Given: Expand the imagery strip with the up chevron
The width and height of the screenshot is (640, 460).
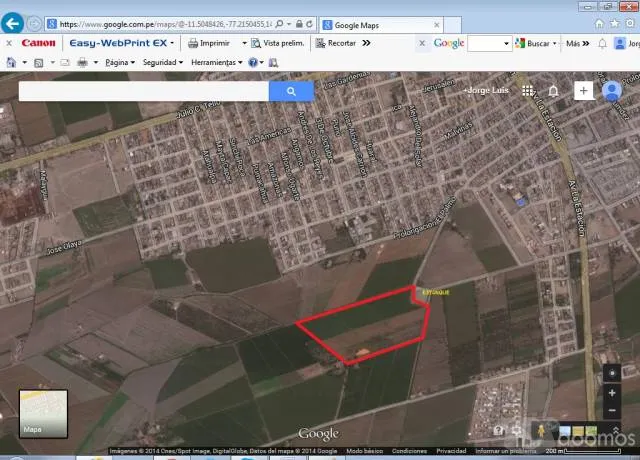Looking at the screenshot, I should coord(616,430).
